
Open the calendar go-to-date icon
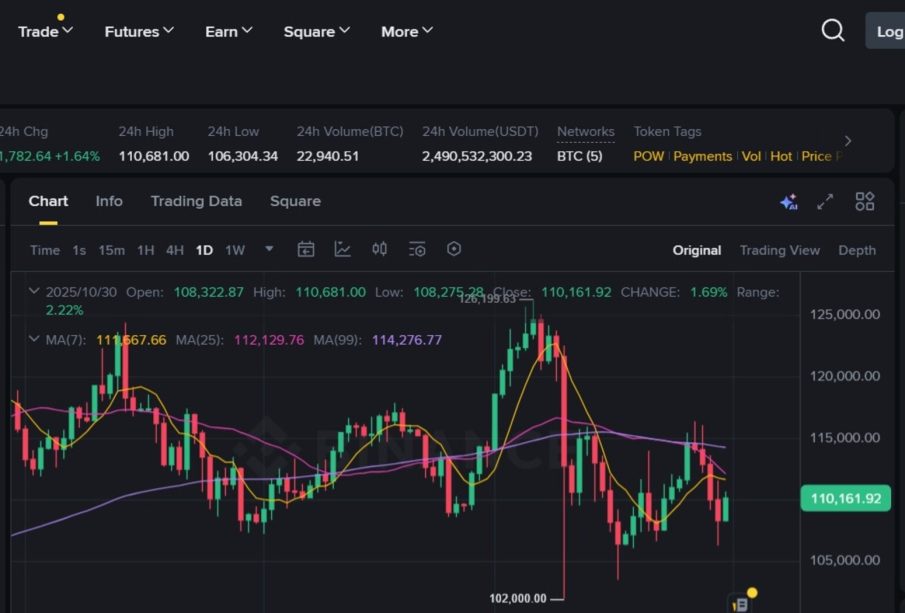coord(306,250)
